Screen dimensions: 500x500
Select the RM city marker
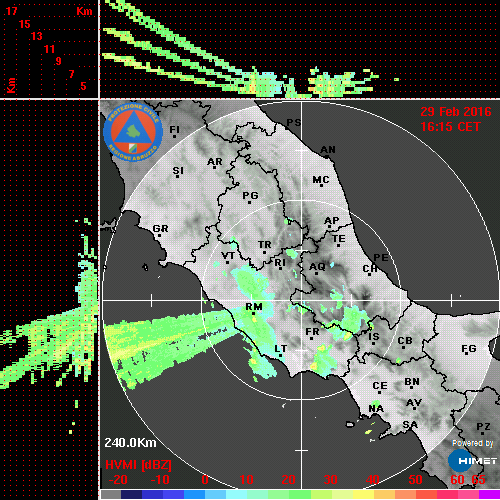tap(253, 314)
